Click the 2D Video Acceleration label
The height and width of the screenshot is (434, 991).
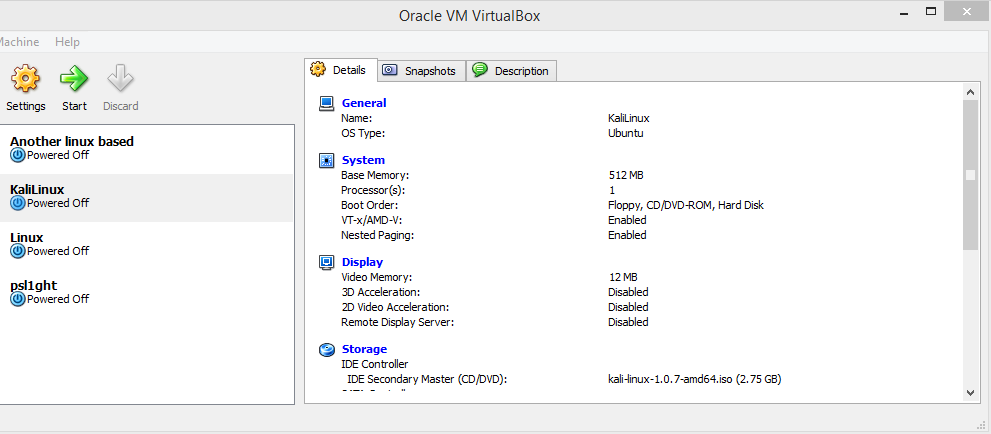pyautogui.click(x=395, y=307)
